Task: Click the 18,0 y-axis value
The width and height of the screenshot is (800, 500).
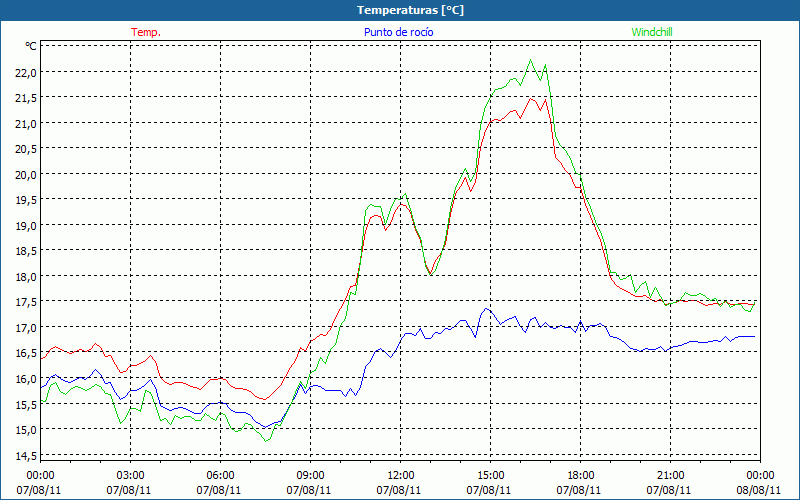Action: (27, 277)
